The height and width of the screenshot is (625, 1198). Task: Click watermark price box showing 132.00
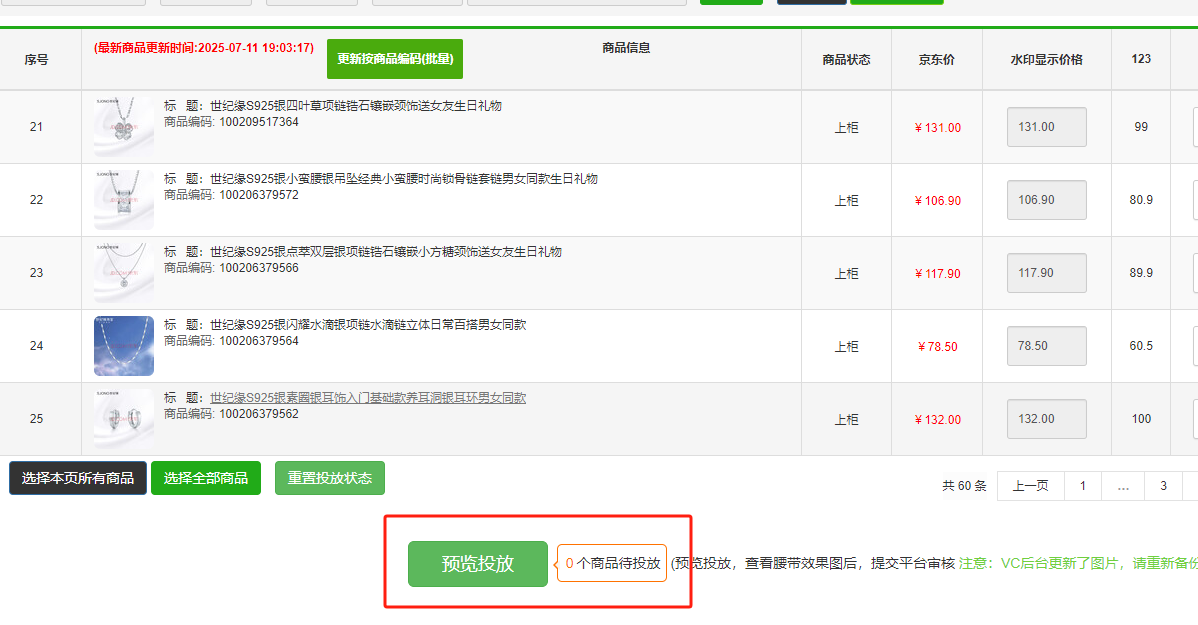pyautogui.click(x=1046, y=419)
